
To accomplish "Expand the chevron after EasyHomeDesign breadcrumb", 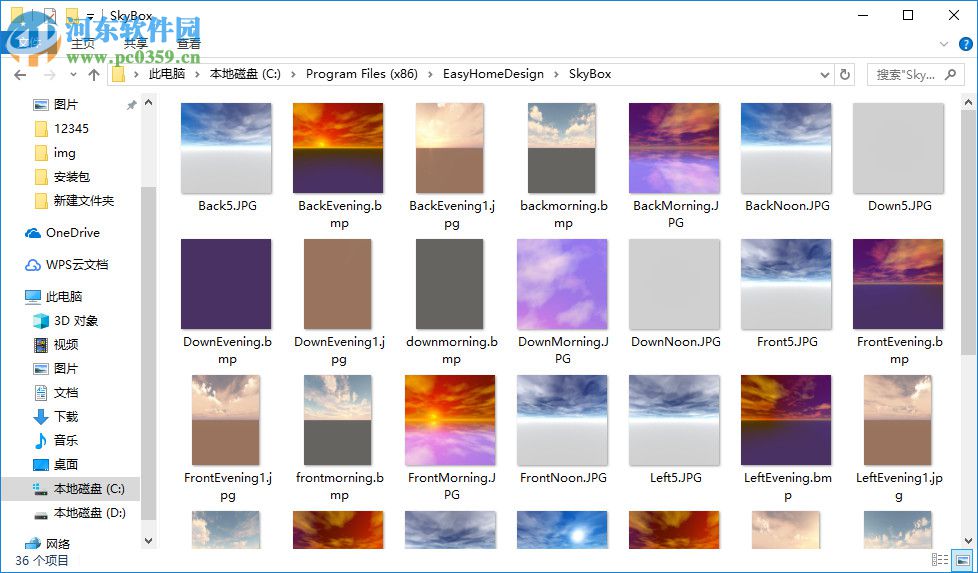I will pos(556,74).
